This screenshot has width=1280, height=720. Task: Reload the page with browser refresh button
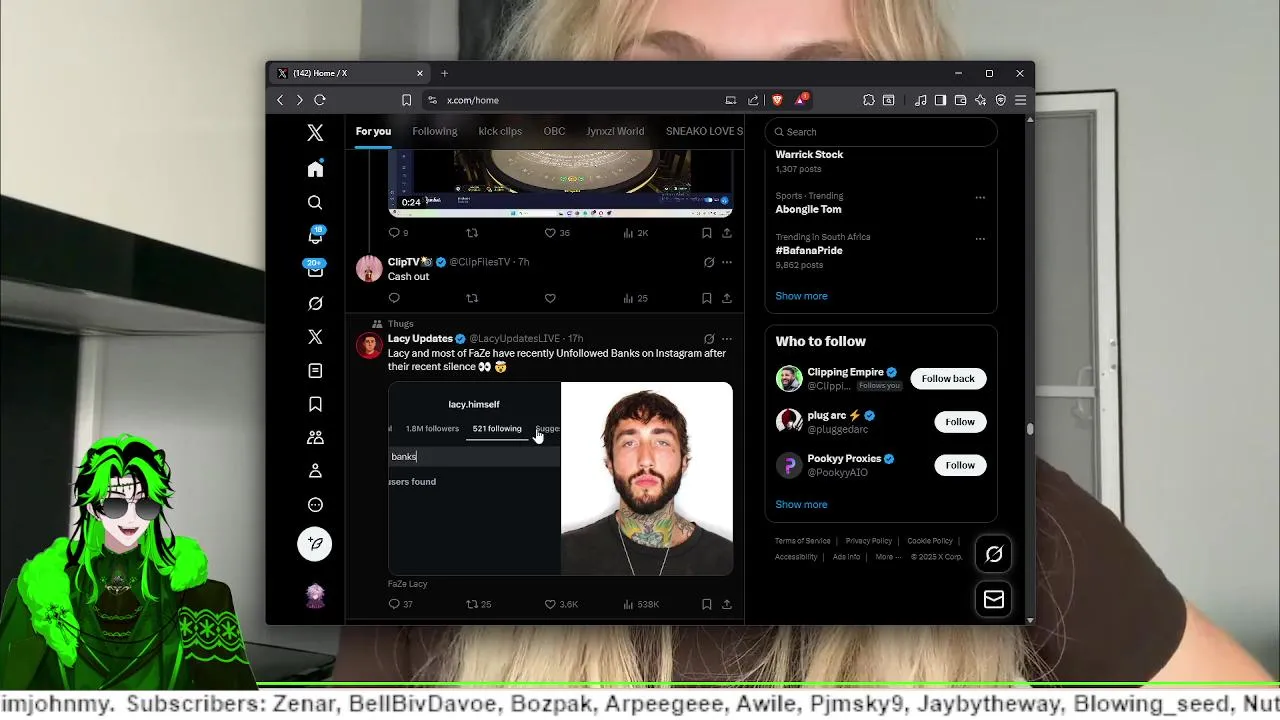320,100
